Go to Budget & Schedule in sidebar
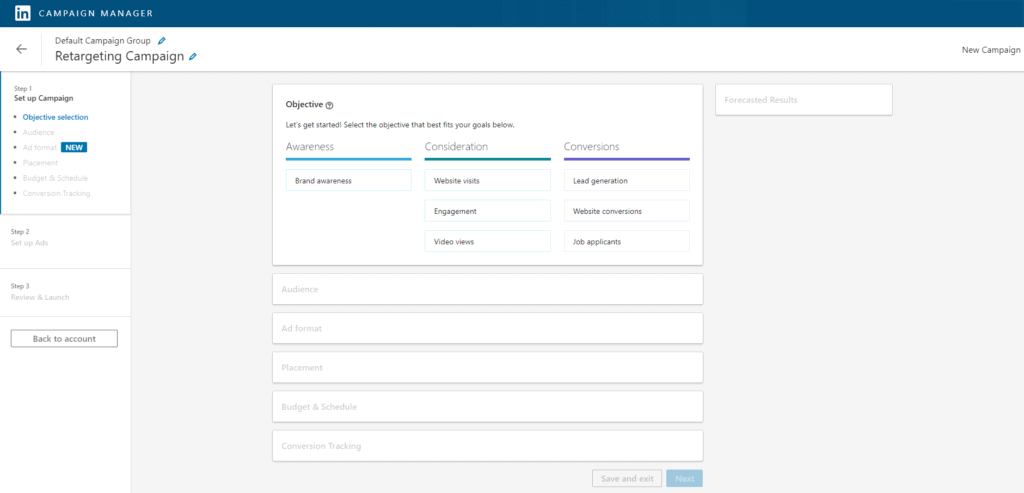Viewport: 1024px width, 493px height. coord(56,178)
